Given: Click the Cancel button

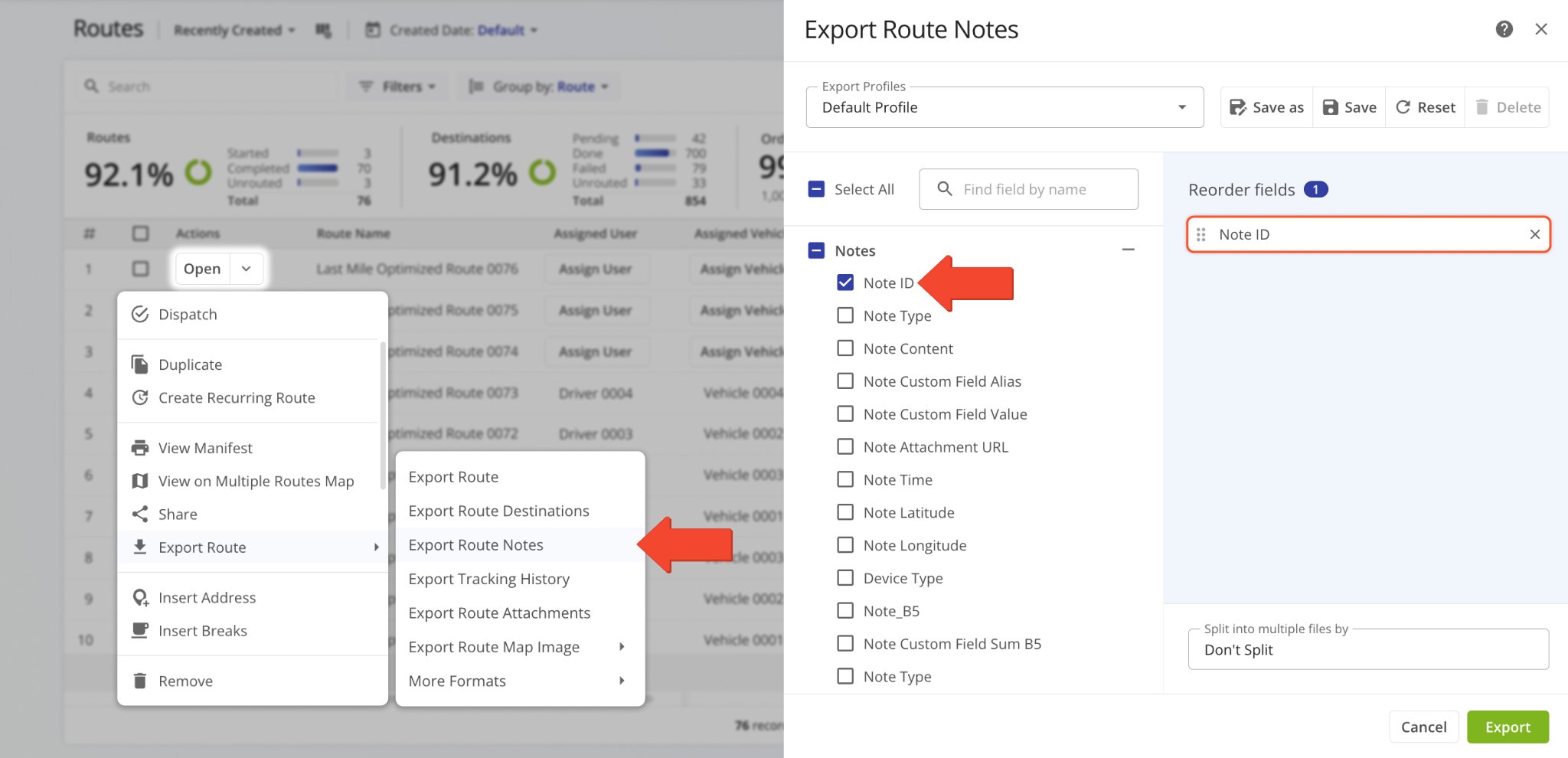Looking at the screenshot, I should point(1423,727).
